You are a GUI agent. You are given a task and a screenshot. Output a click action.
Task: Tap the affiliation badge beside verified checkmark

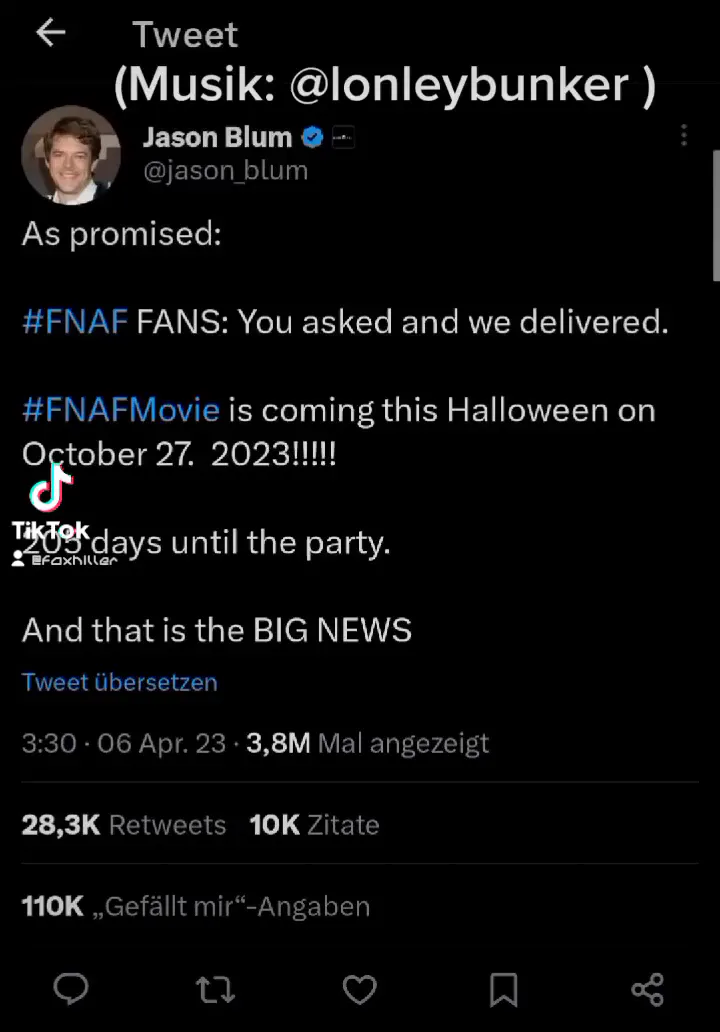[342, 137]
